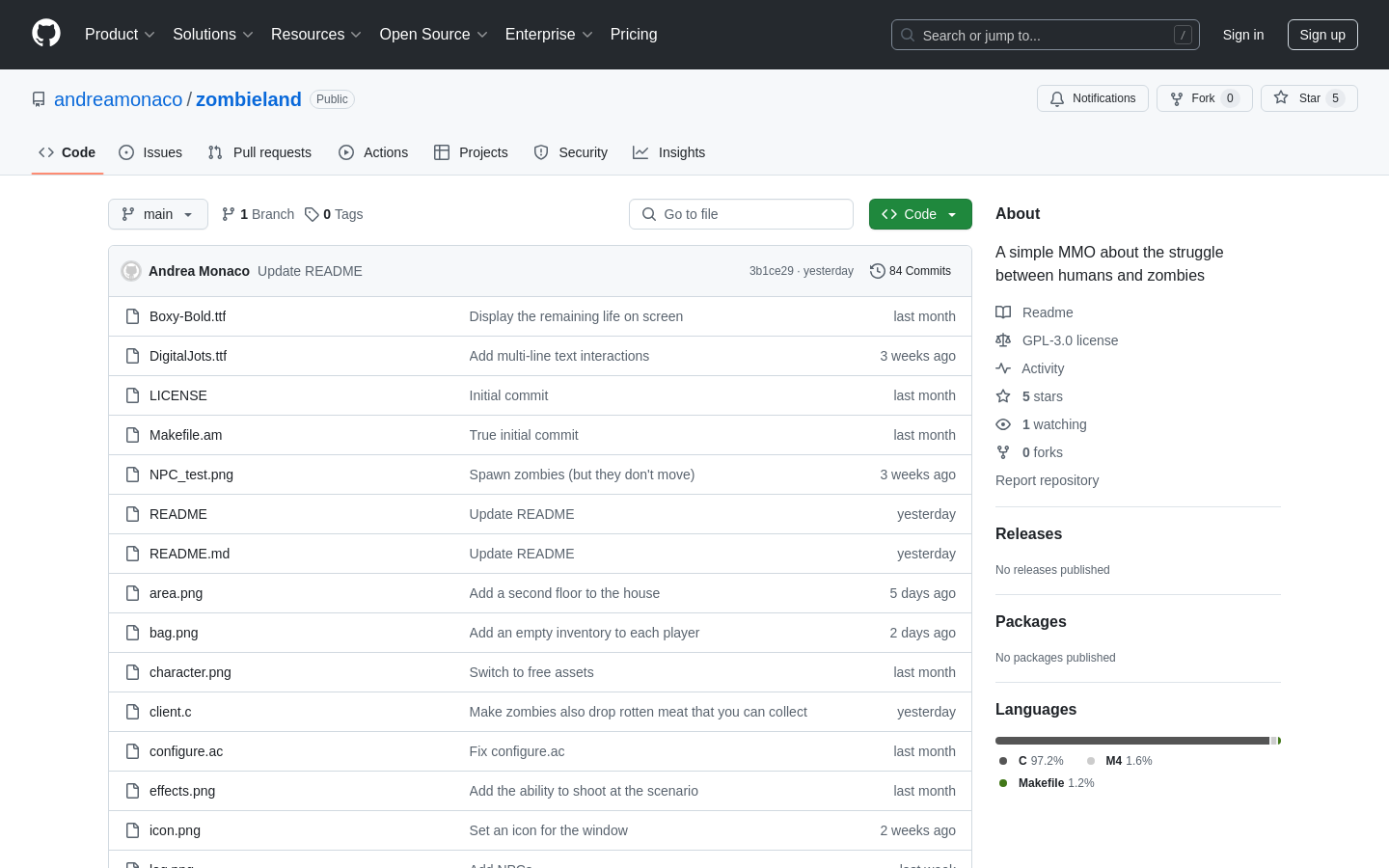Click the file icon next to LICENSE

click(133, 395)
